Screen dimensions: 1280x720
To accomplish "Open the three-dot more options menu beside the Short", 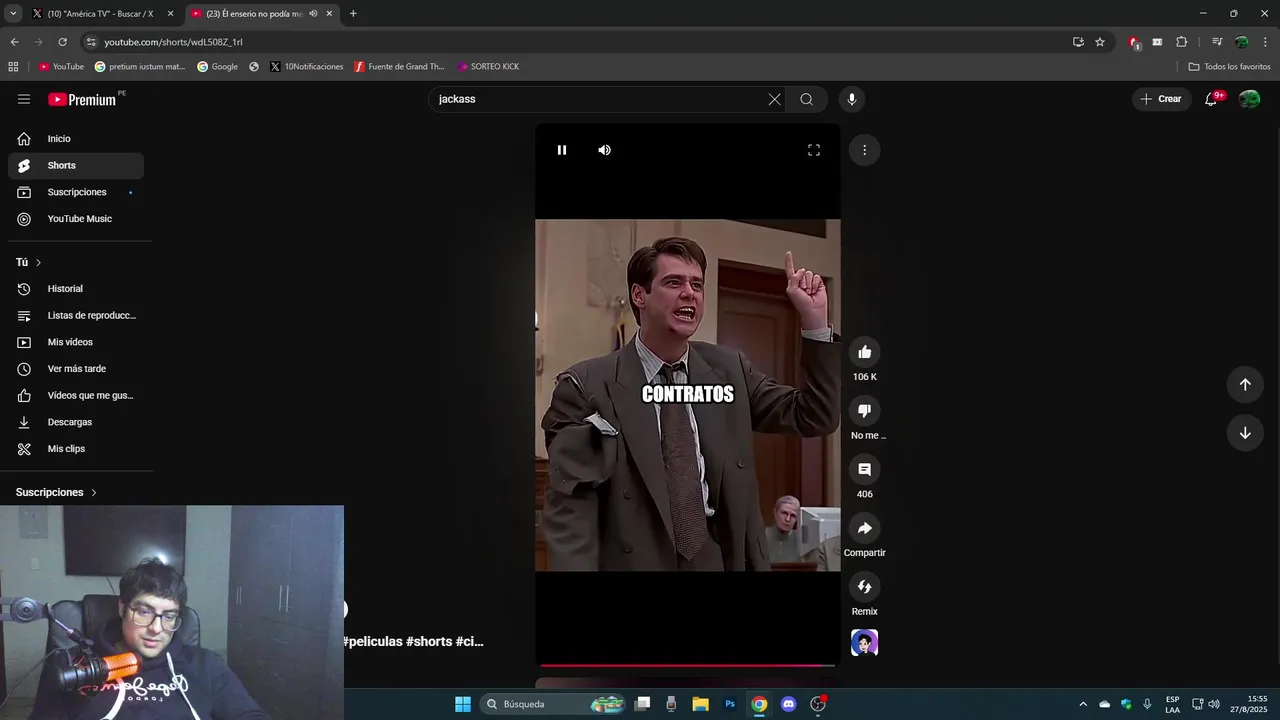I will (864, 150).
